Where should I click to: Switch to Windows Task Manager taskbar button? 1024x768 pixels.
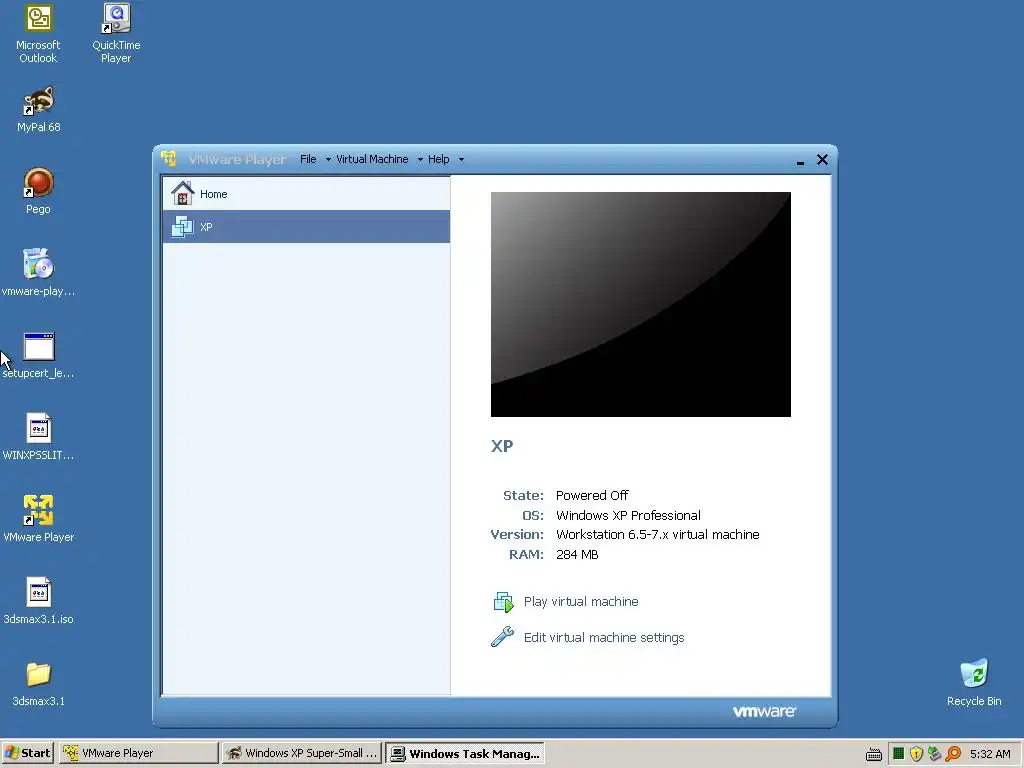464,753
